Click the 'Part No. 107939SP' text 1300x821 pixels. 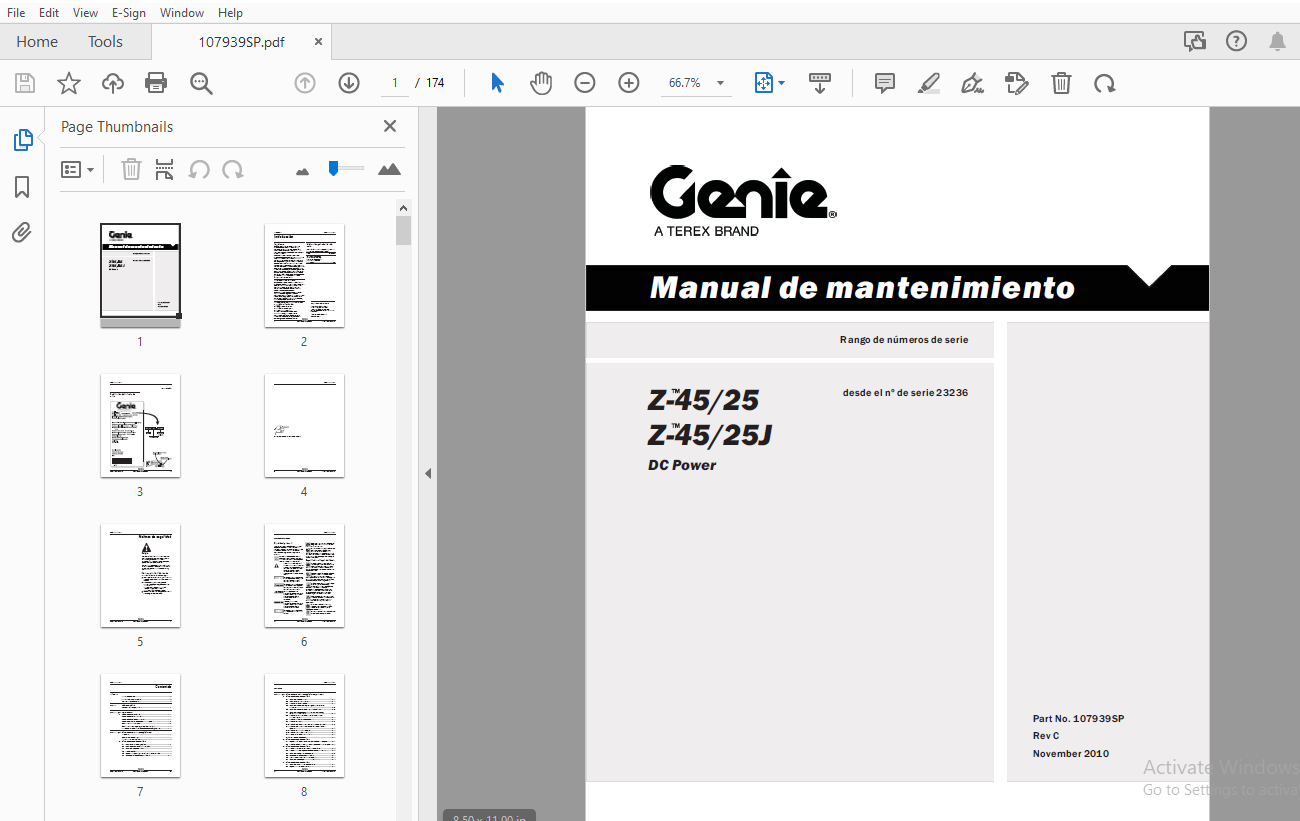[x=1078, y=719]
